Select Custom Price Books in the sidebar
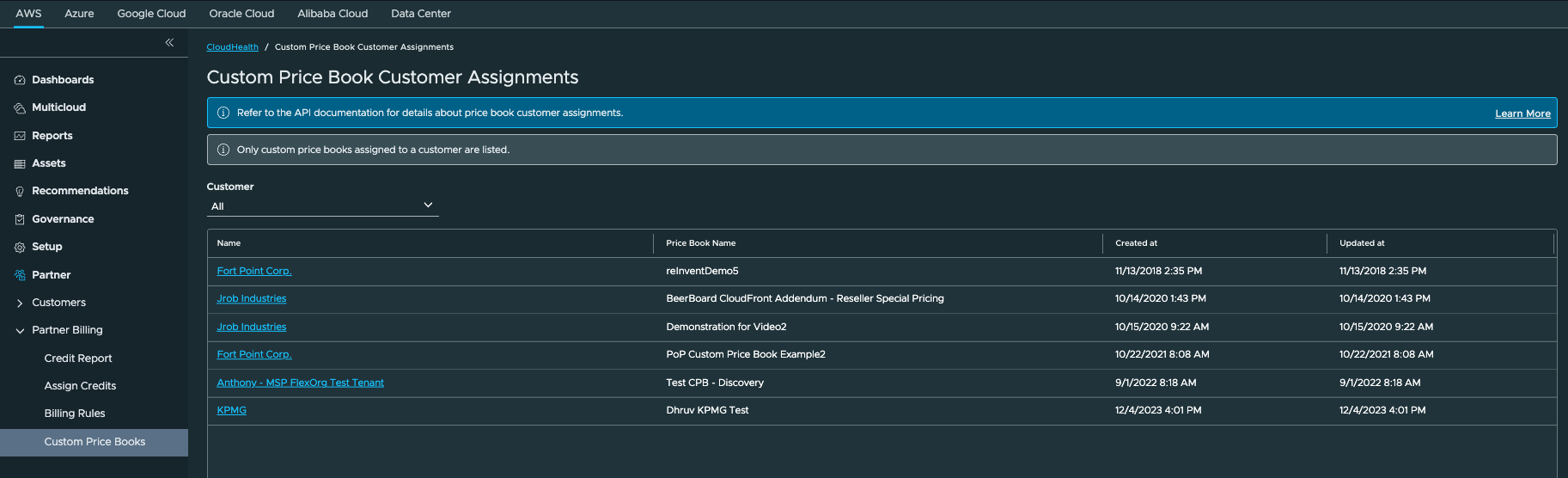Screen dimensions: 1568x478 [x=94, y=442]
